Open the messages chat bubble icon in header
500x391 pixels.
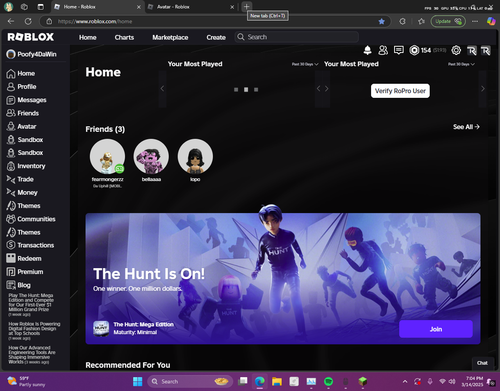click(398, 50)
